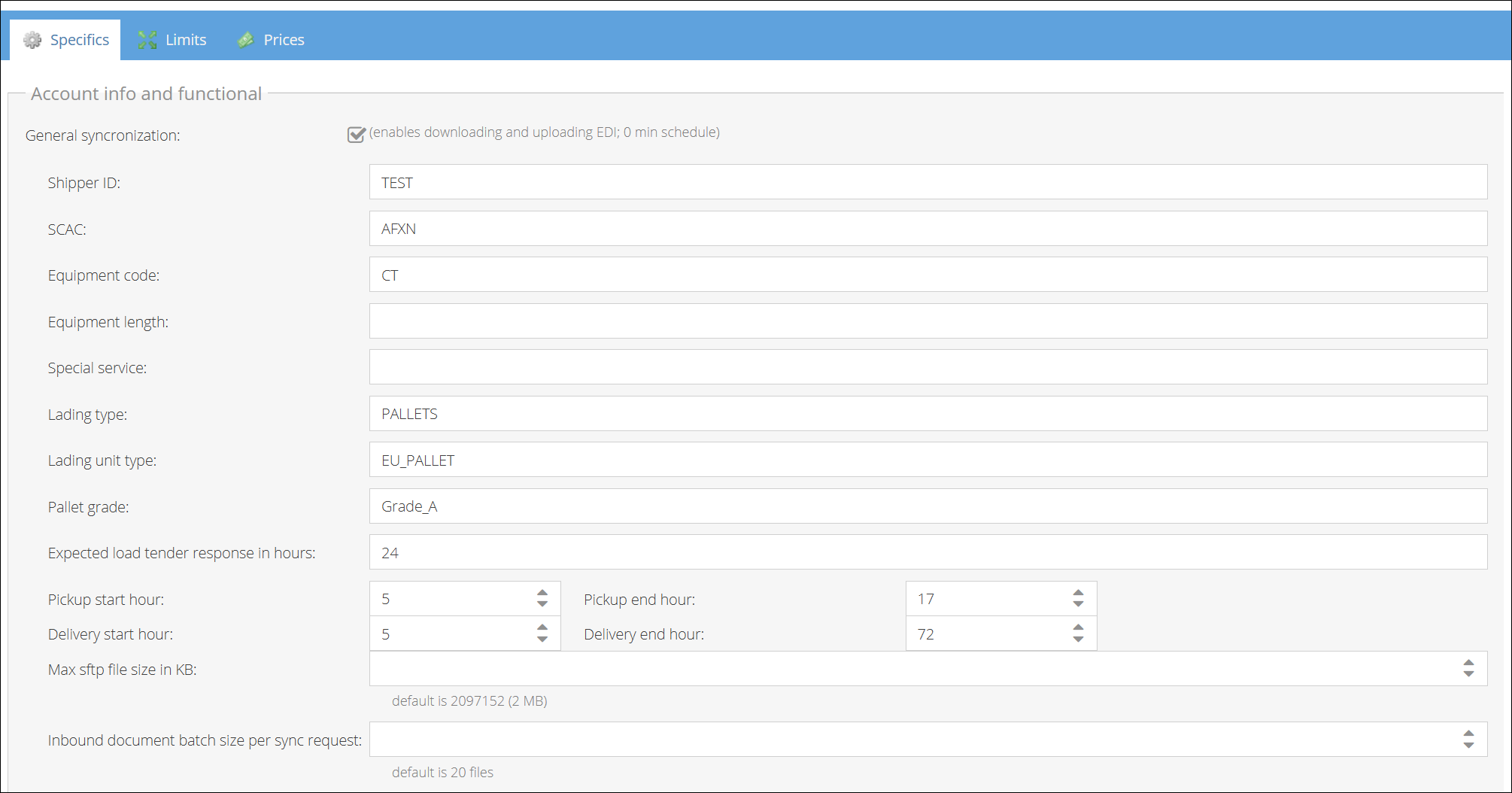Decrease the Pickup start hour value

click(x=542, y=604)
